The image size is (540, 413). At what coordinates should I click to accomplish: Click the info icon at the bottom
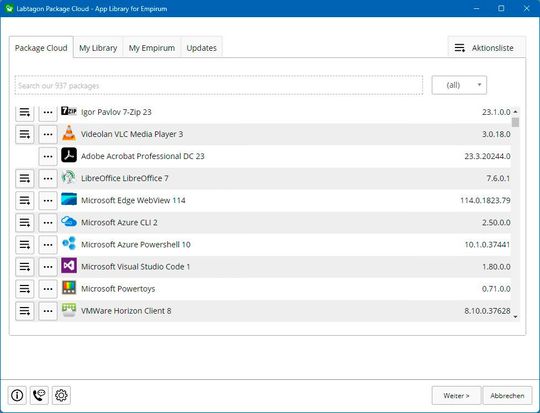(x=17, y=395)
